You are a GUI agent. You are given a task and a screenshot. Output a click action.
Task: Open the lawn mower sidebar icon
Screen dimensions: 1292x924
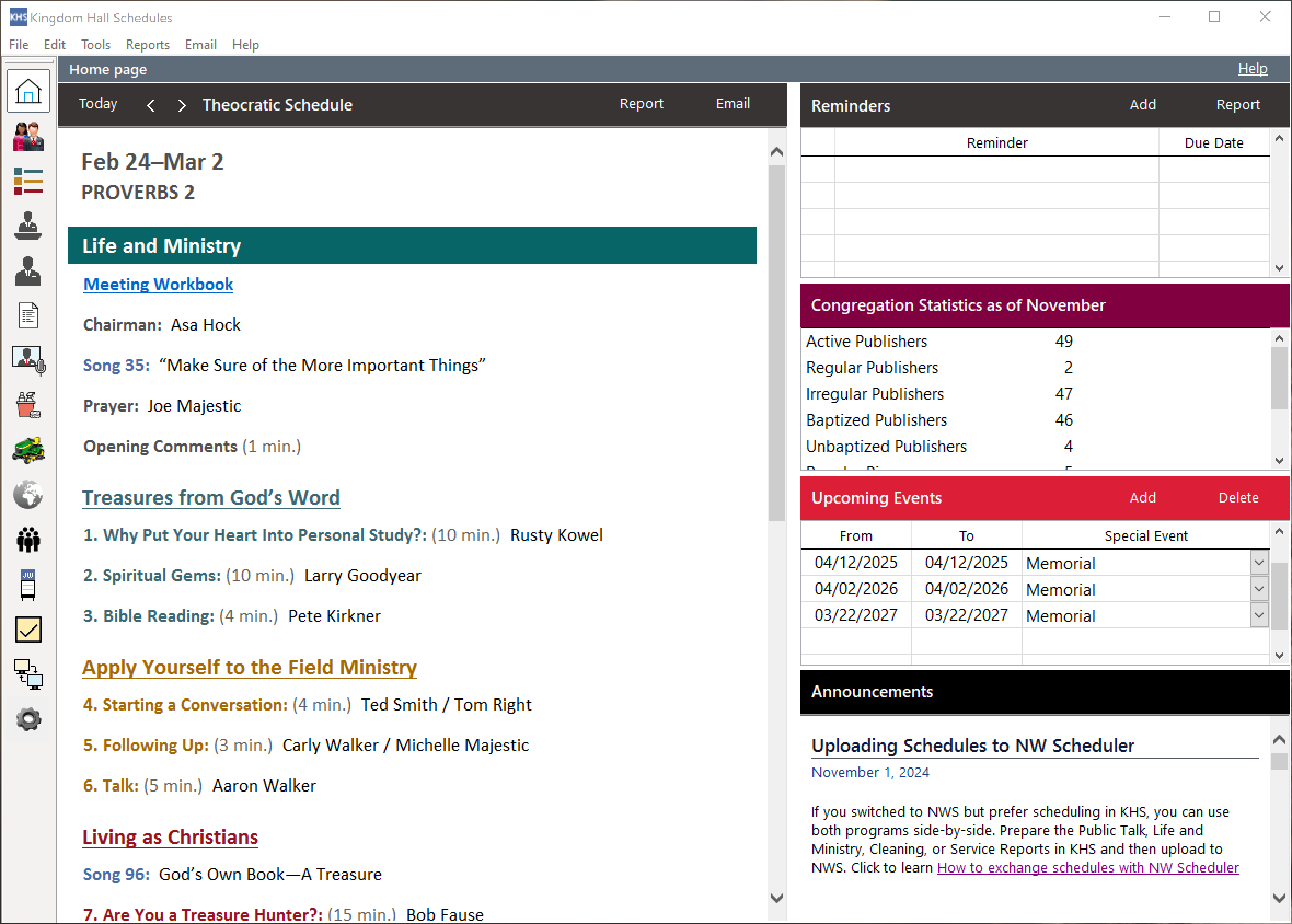pyautogui.click(x=28, y=450)
